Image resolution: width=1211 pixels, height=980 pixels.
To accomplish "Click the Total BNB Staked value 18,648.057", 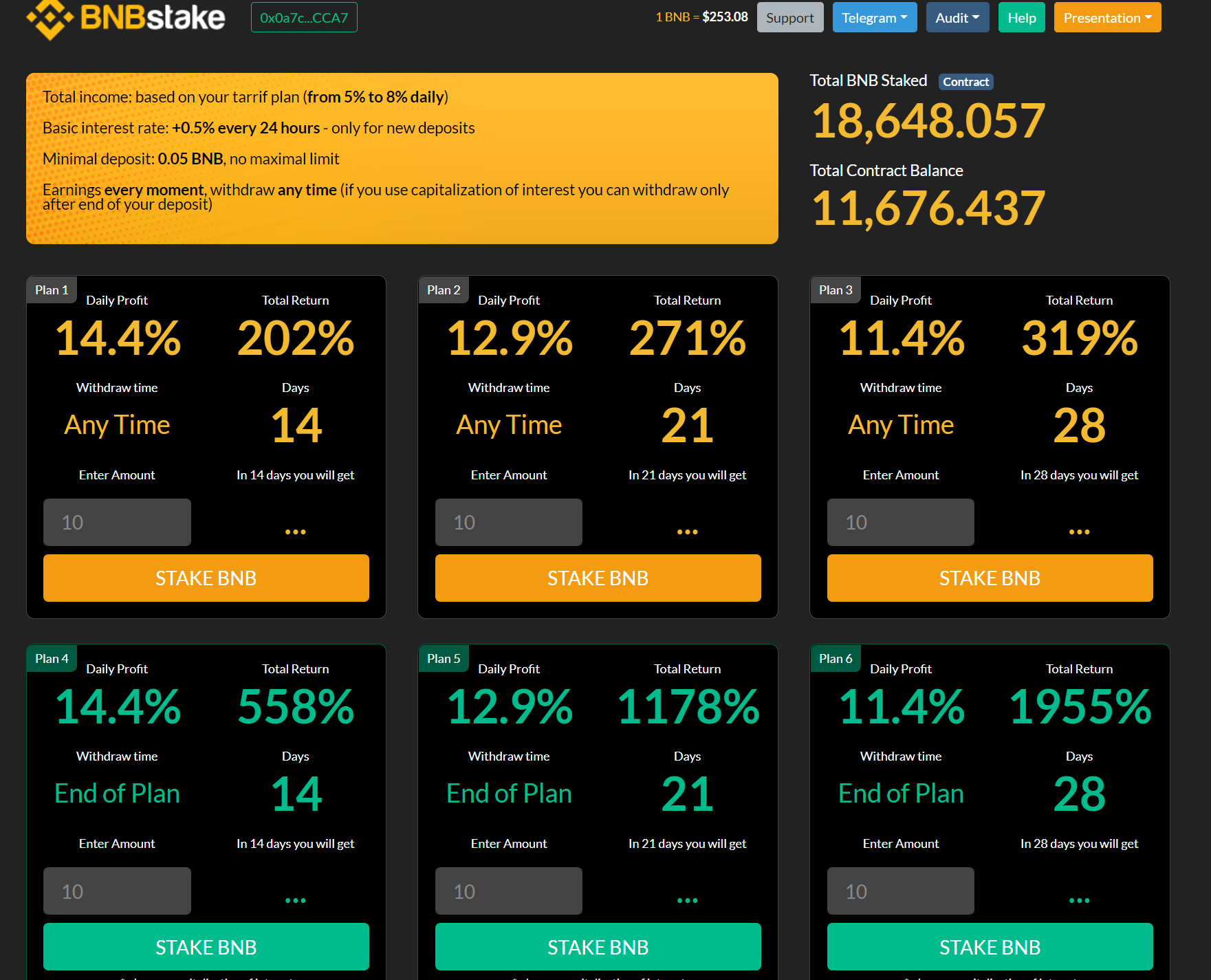I will coord(928,121).
